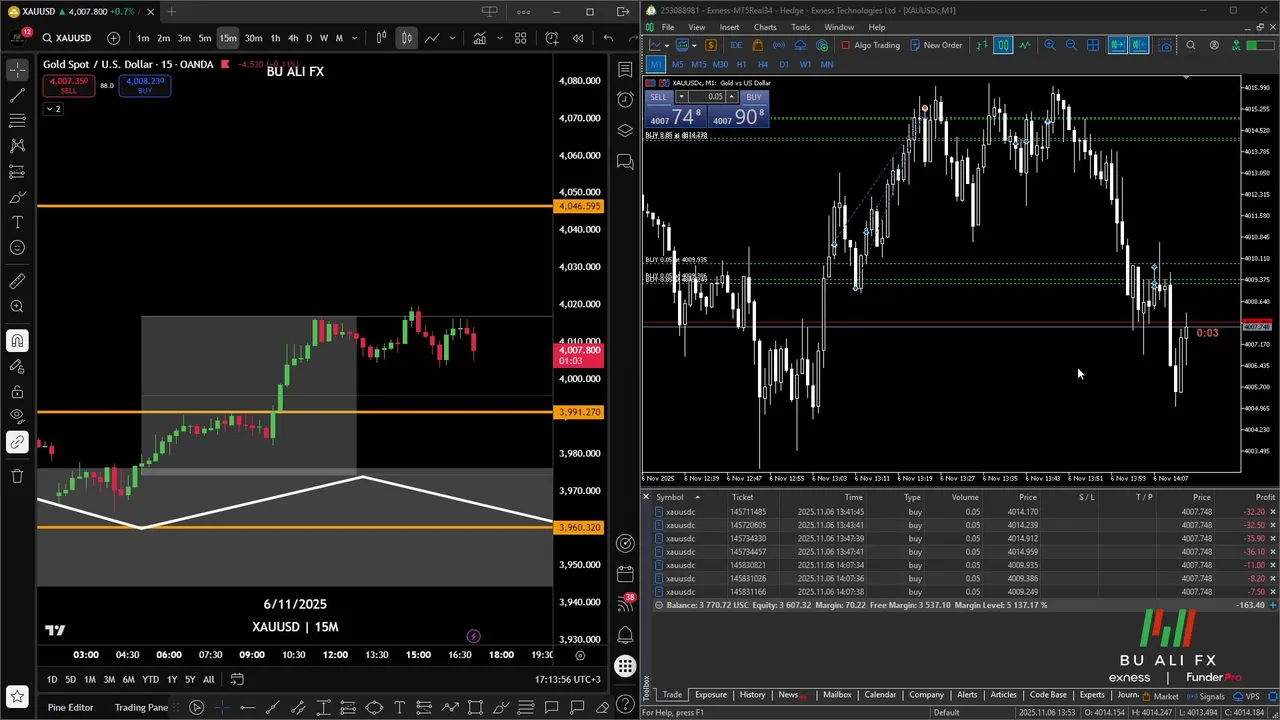1280x720 pixels.
Task: Increase lot volume with up arrow stepper
Action: 732,97
